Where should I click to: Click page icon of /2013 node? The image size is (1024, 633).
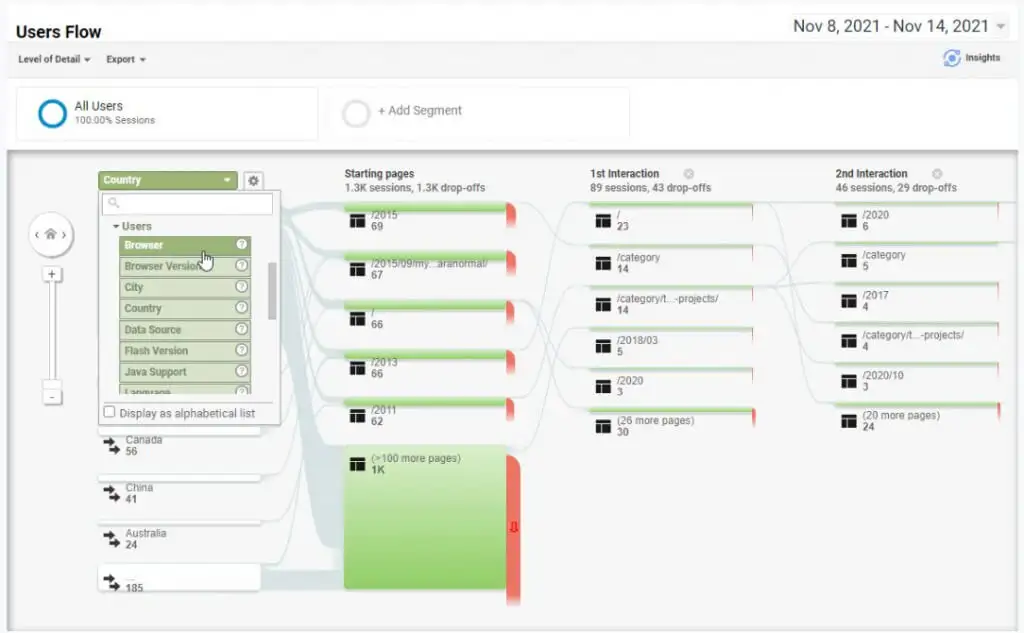click(x=357, y=368)
